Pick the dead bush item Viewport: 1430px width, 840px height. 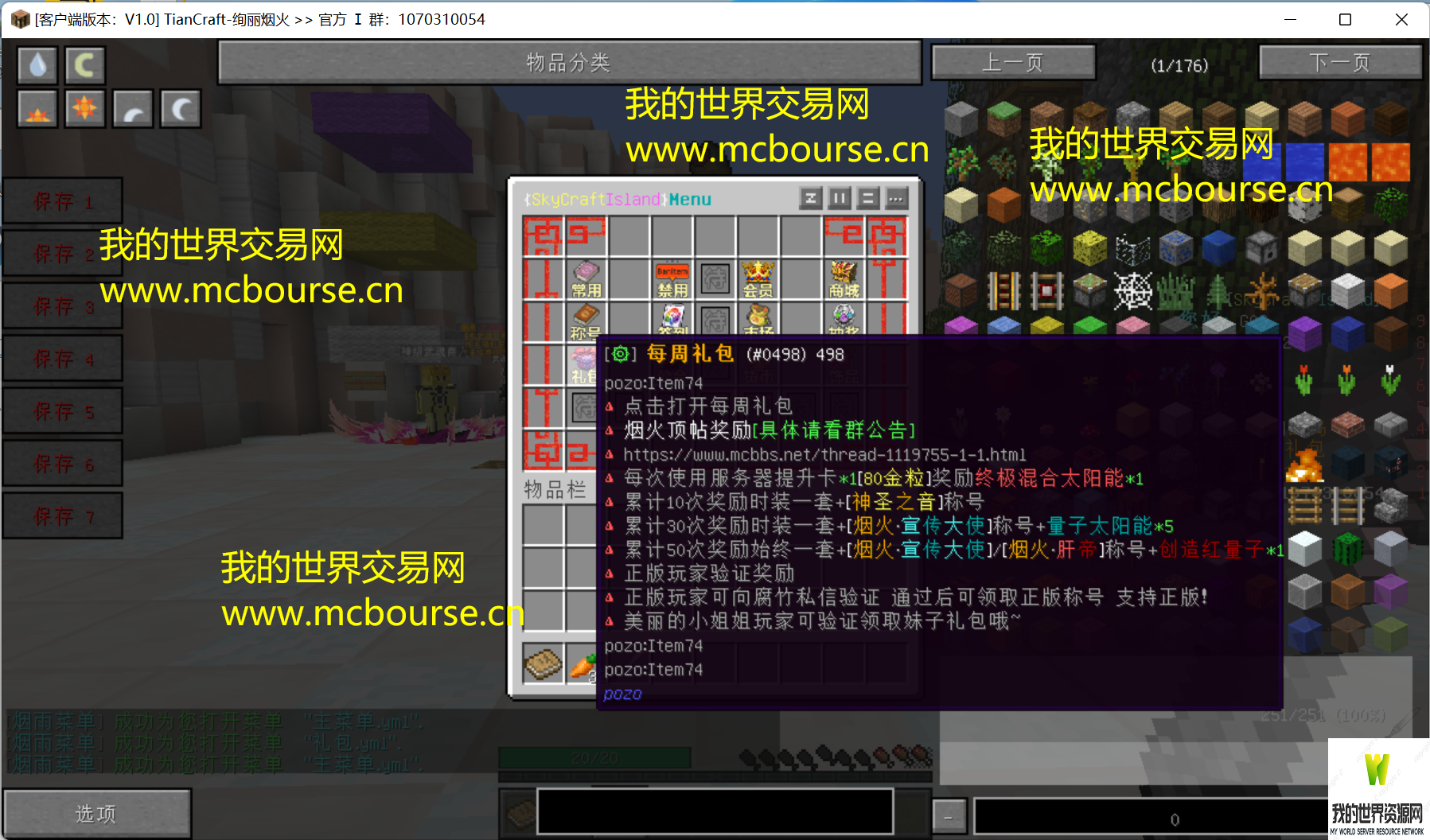(1262, 290)
